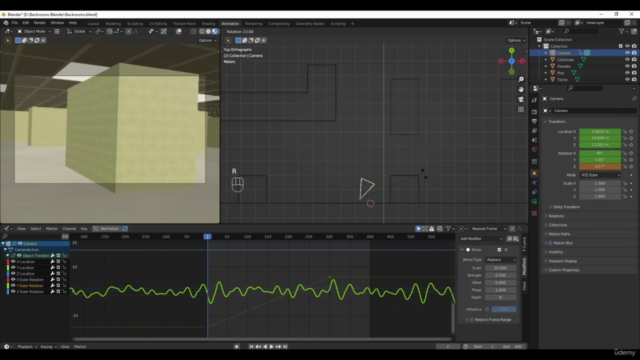
Task: Open the Modifiers sidebar tab
Action: pyautogui.click(x=525, y=267)
